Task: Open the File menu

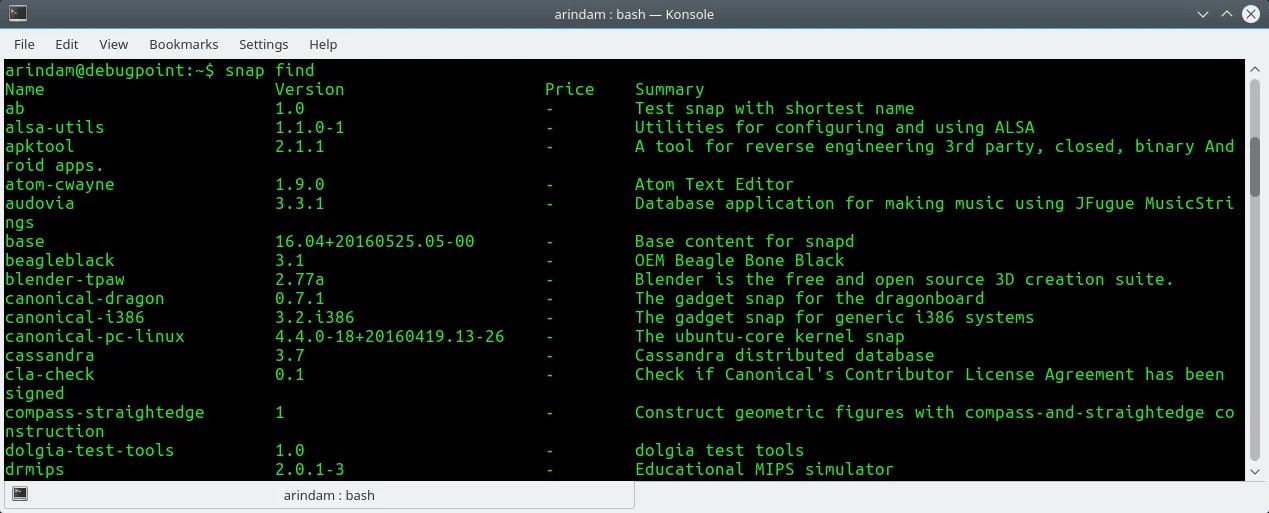Action: [24, 44]
